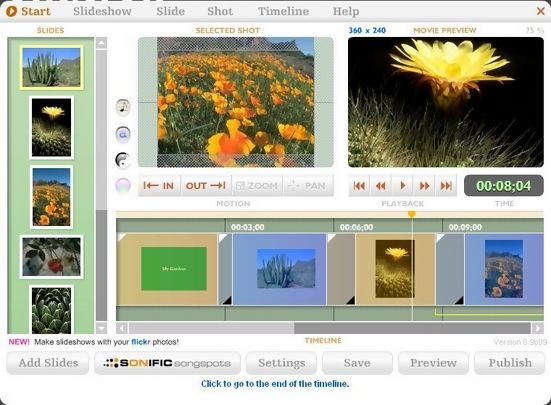Click the 00:06;00 ruler mark
The height and width of the screenshot is (405, 551).
[356, 227]
